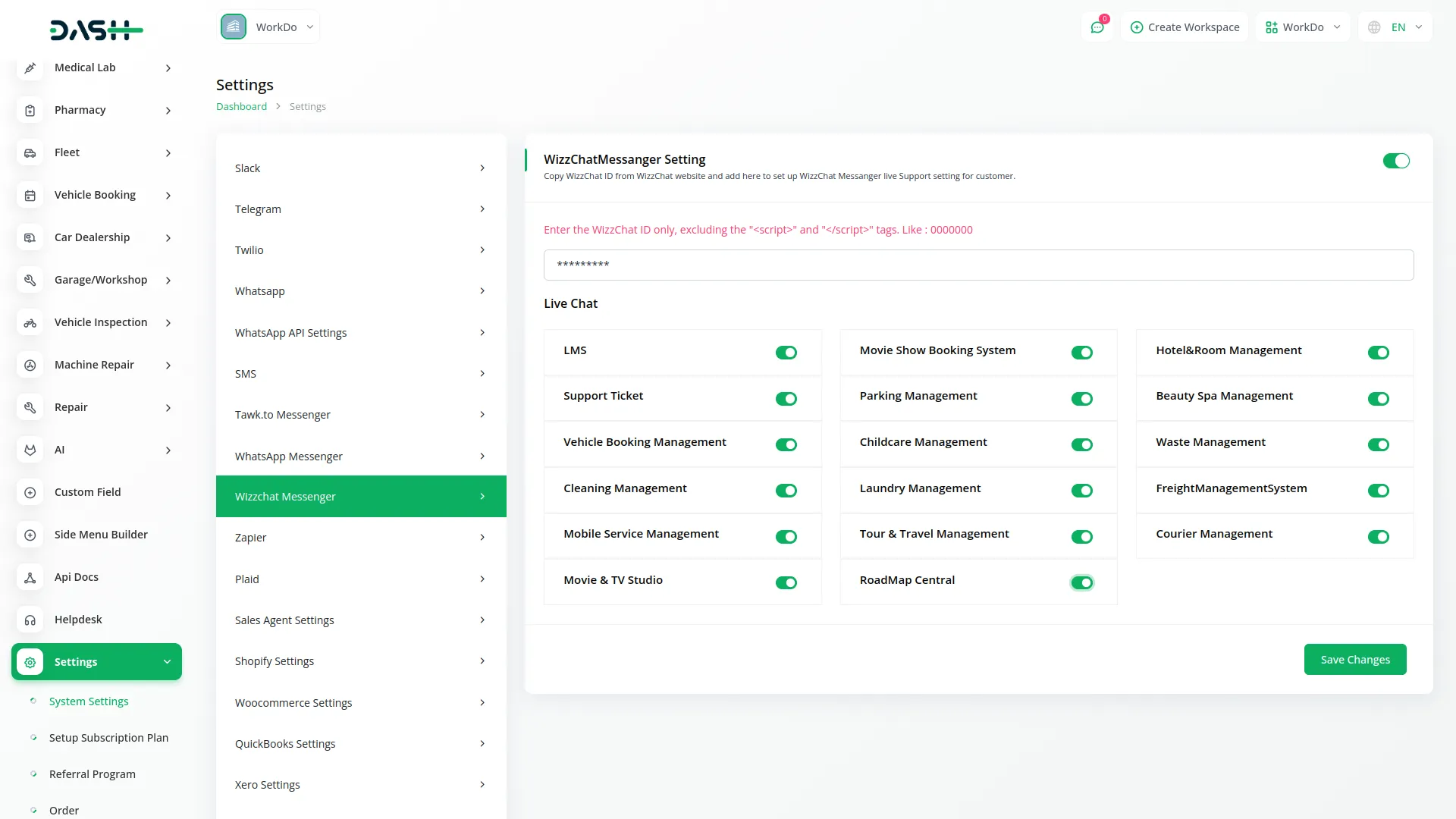Screen dimensions: 1456x819
Task: Click the Helpdesk headset icon
Action: pos(30,620)
